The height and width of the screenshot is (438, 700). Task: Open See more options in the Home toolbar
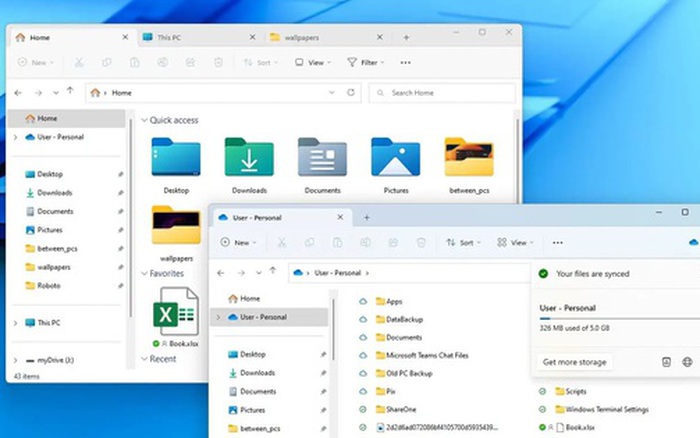tap(405, 62)
